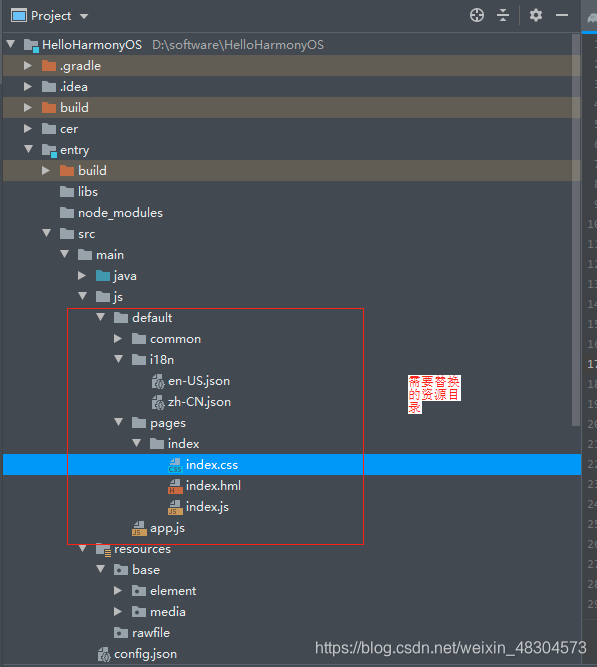Select the index.js file
Image resolution: width=597 pixels, height=667 pixels.
[x=207, y=507]
